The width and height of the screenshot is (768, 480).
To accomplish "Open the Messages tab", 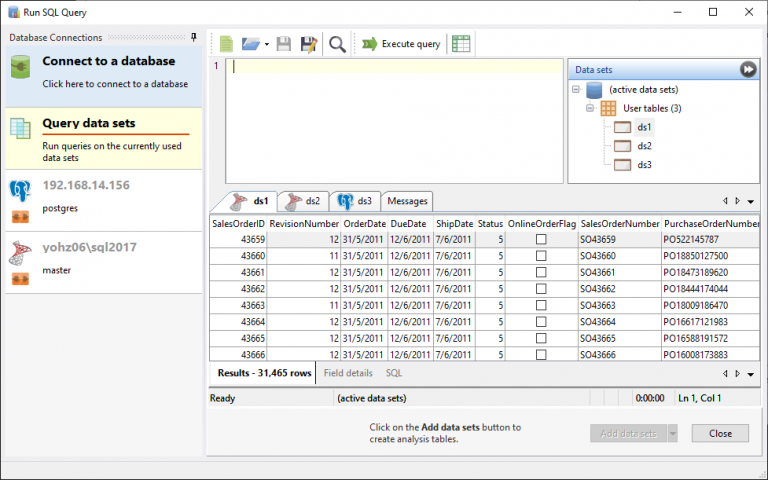I will click(407, 201).
